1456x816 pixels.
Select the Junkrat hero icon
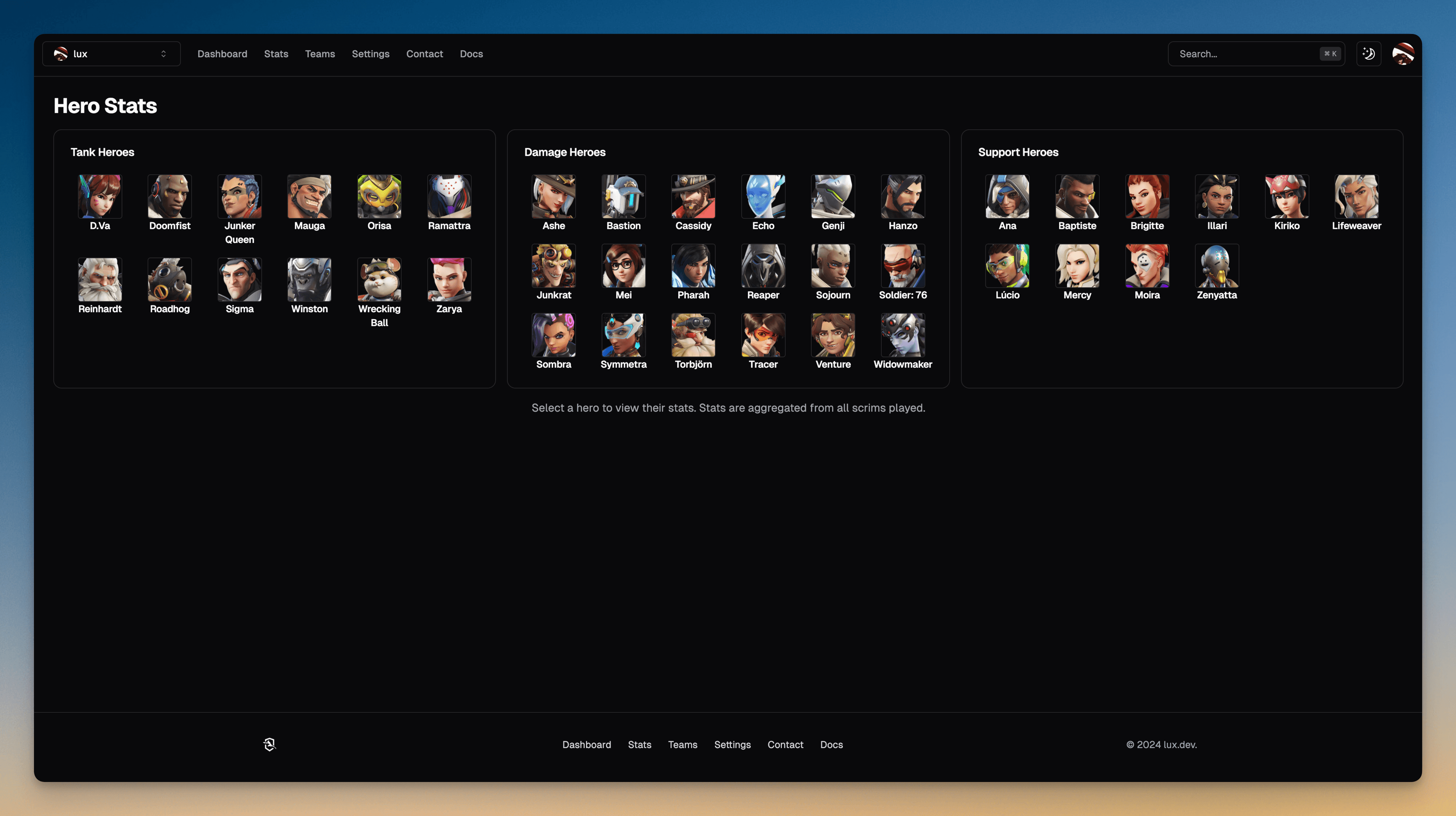point(553,266)
